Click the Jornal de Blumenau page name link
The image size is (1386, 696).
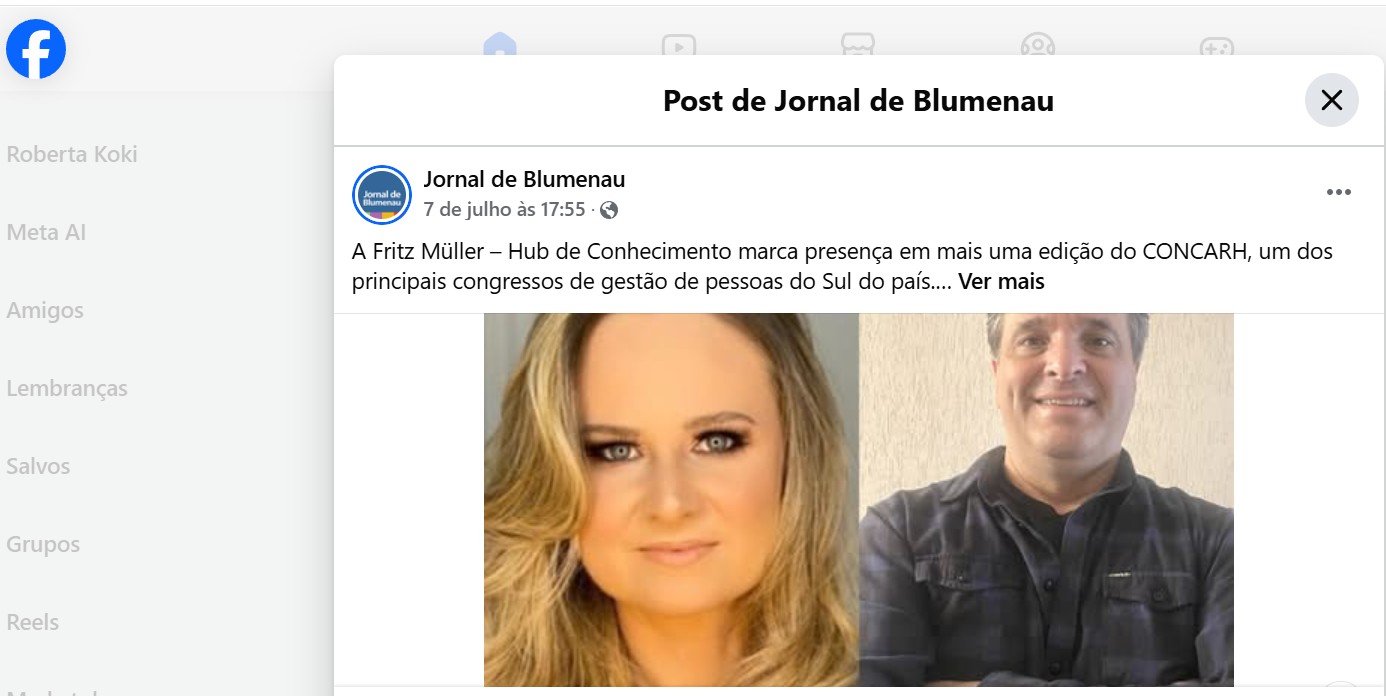[x=524, y=179]
